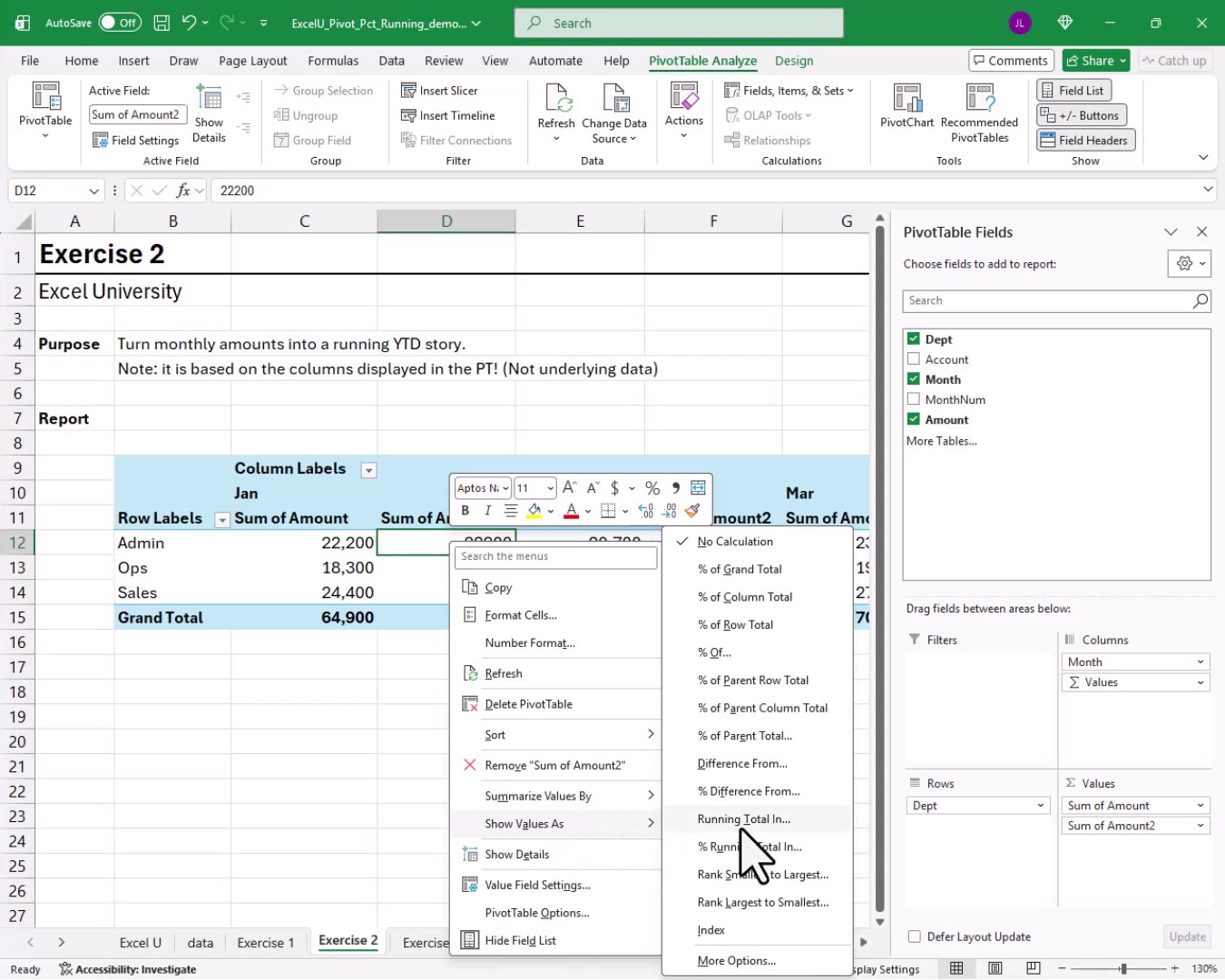Click the Microsoft 365 diamond icon
The width and height of the screenshot is (1225, 980).
point(1065,23)
